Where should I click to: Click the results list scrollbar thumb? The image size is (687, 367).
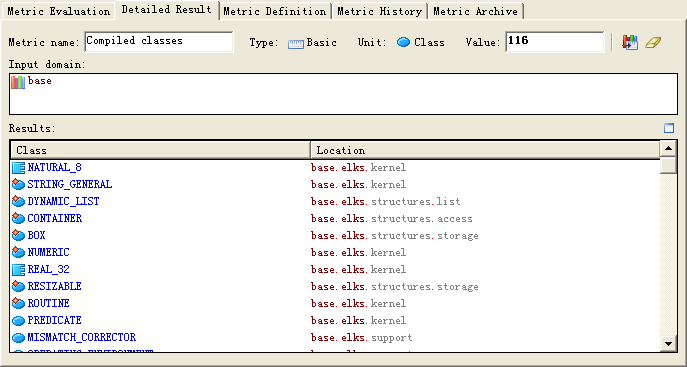[x=668, y=165]
